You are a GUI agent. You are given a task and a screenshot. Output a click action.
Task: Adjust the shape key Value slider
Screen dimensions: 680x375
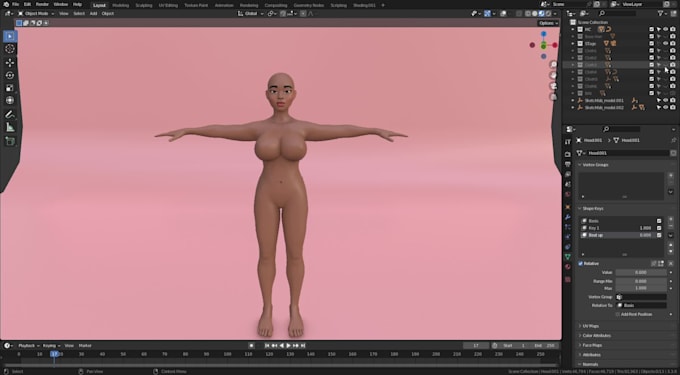click(x=641, y=272)
